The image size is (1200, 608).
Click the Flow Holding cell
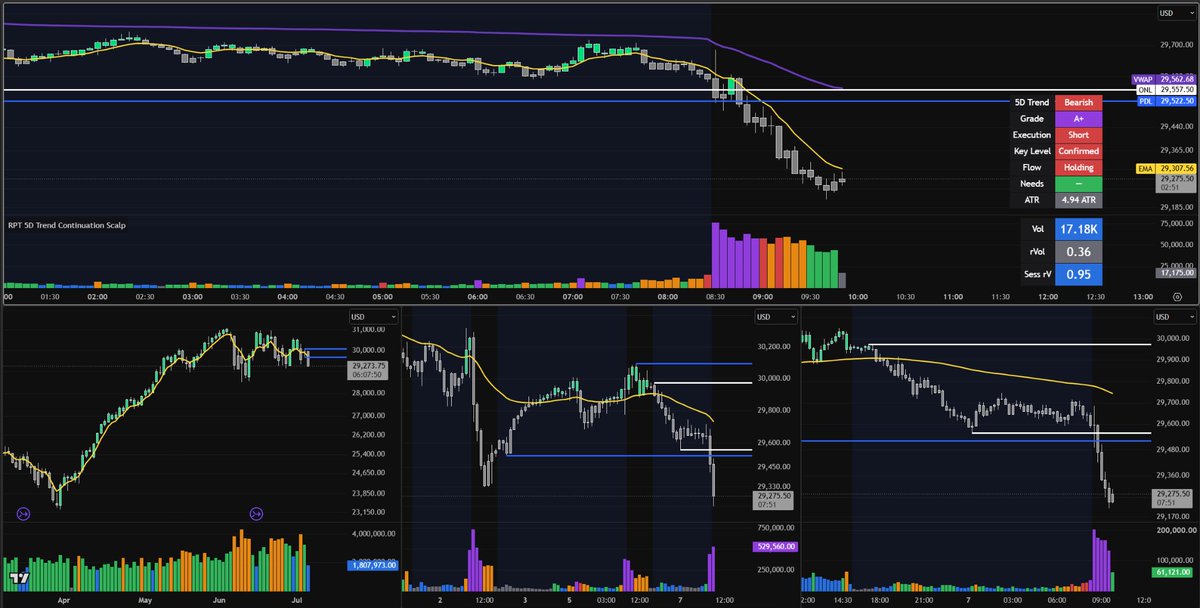pyautogui.click(x=1077, y=167)
